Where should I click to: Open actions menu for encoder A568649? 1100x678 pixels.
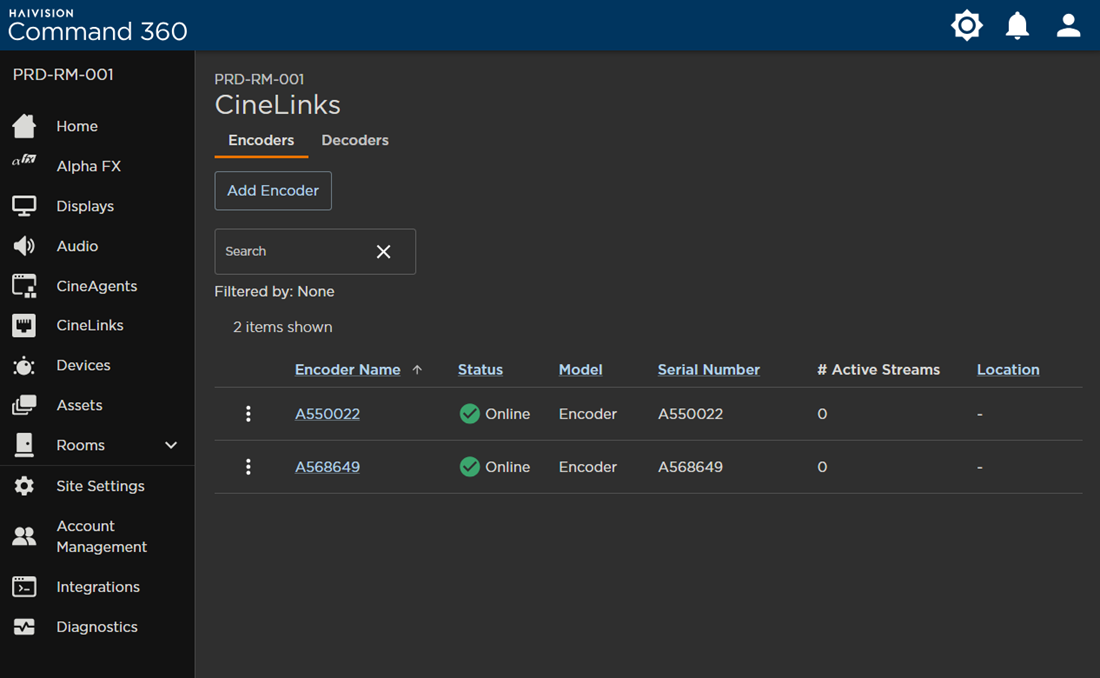[x=248, y=467]
